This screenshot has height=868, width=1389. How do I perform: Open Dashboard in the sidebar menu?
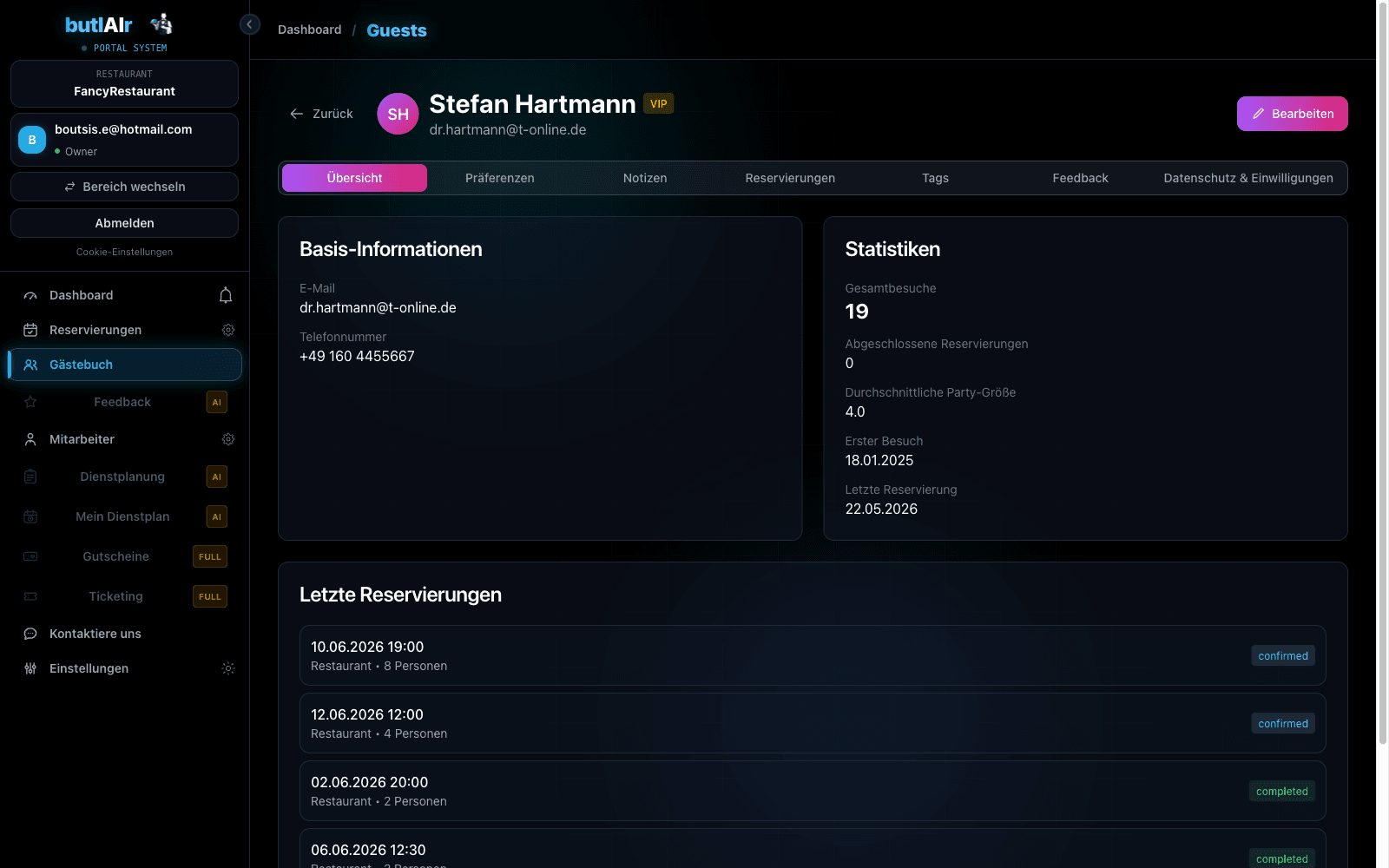(x=82, y=295)
